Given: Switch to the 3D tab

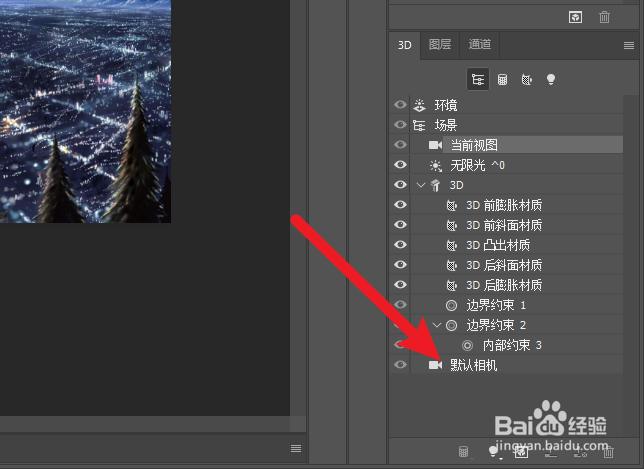Looking at the screenshot, I should pyautogui.click(x=405, y=45).
